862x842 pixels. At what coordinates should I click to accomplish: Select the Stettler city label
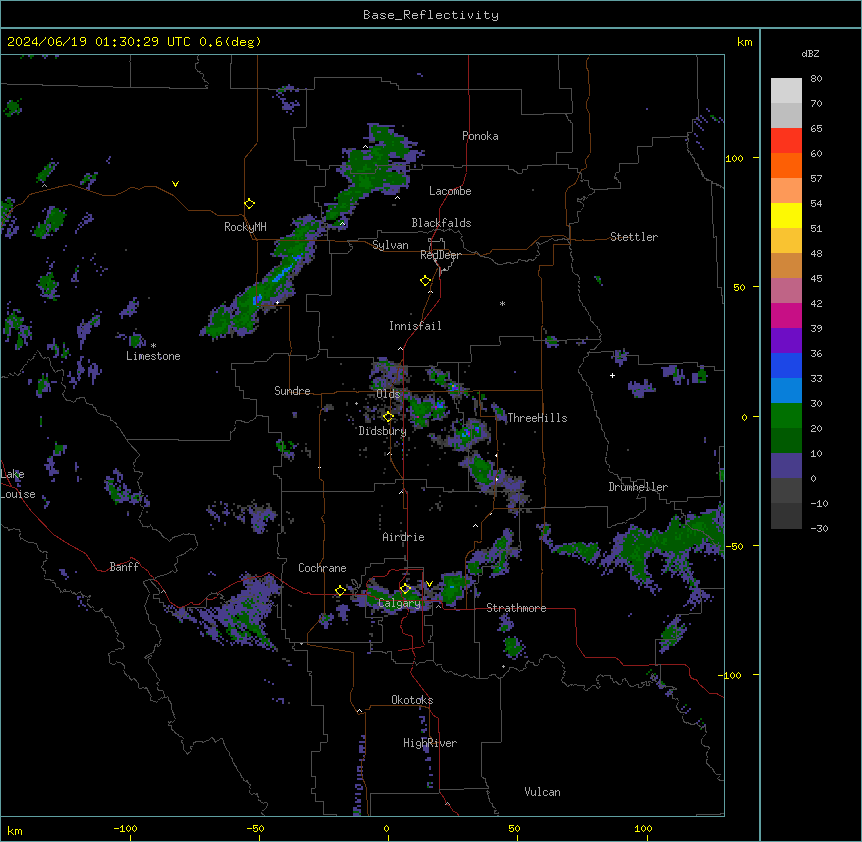[634, 237]
